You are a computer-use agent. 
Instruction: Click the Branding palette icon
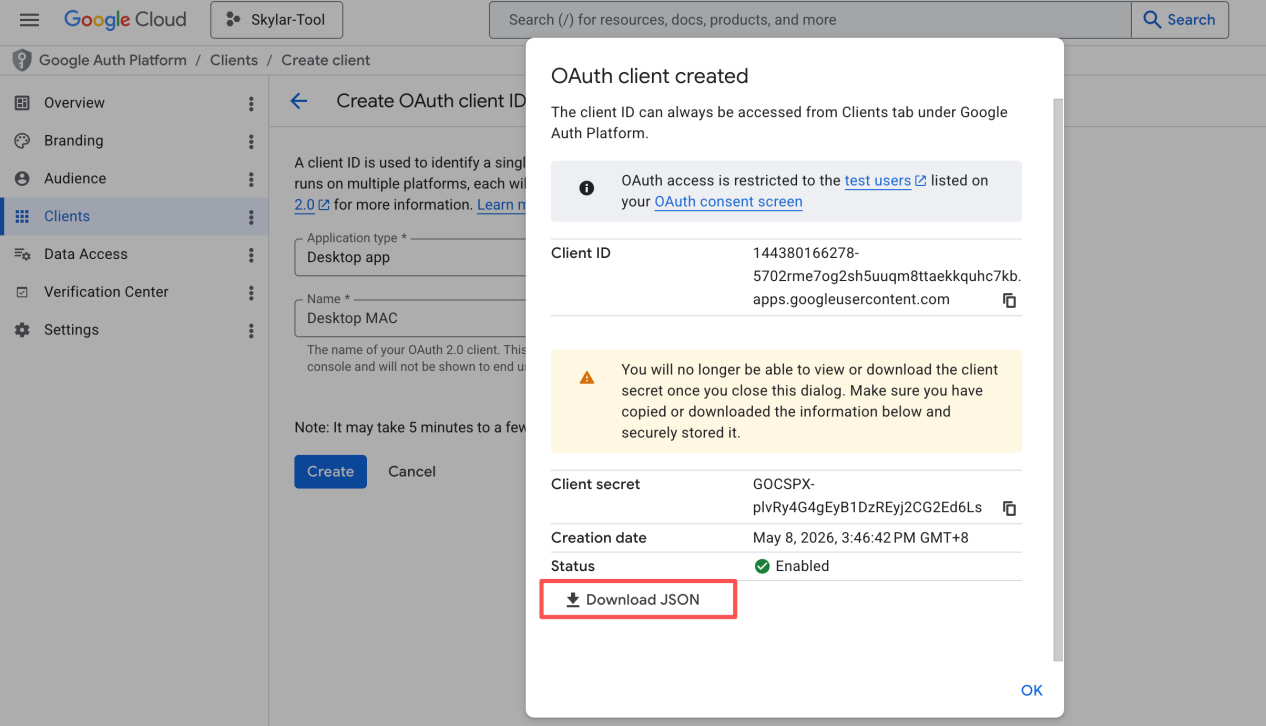point(22,141)
